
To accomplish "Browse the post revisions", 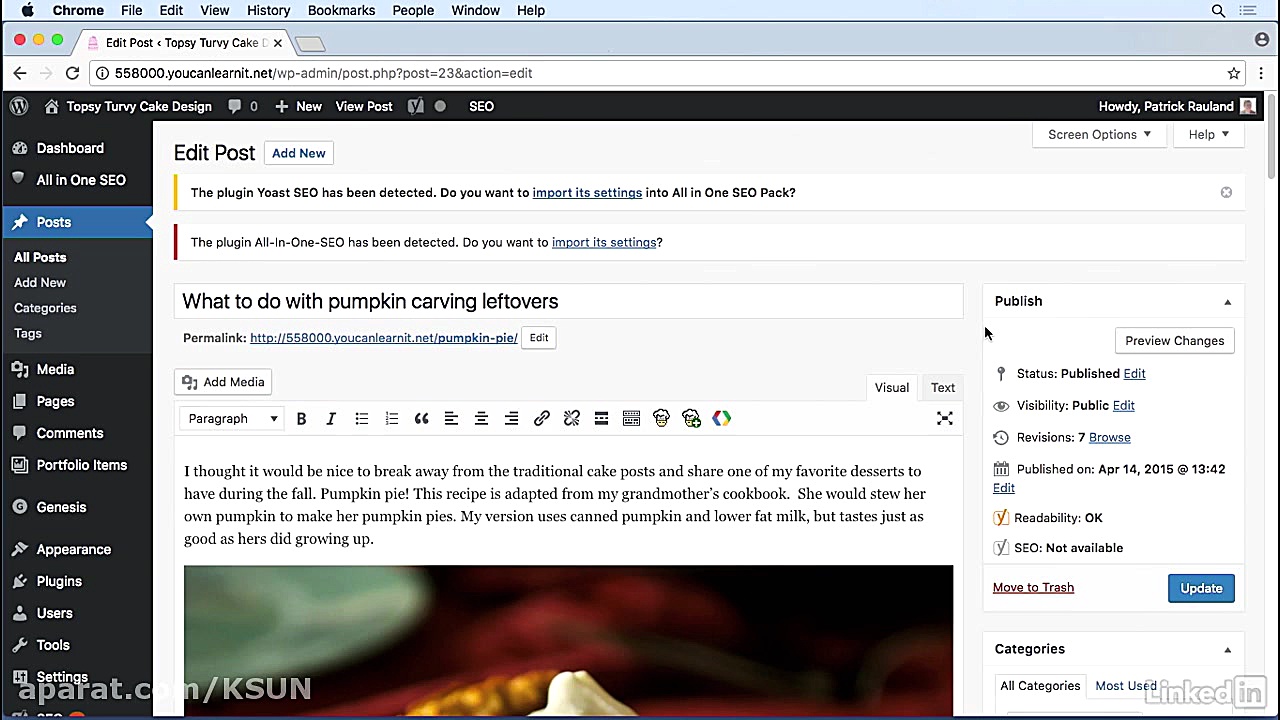I will point(1110,437).
